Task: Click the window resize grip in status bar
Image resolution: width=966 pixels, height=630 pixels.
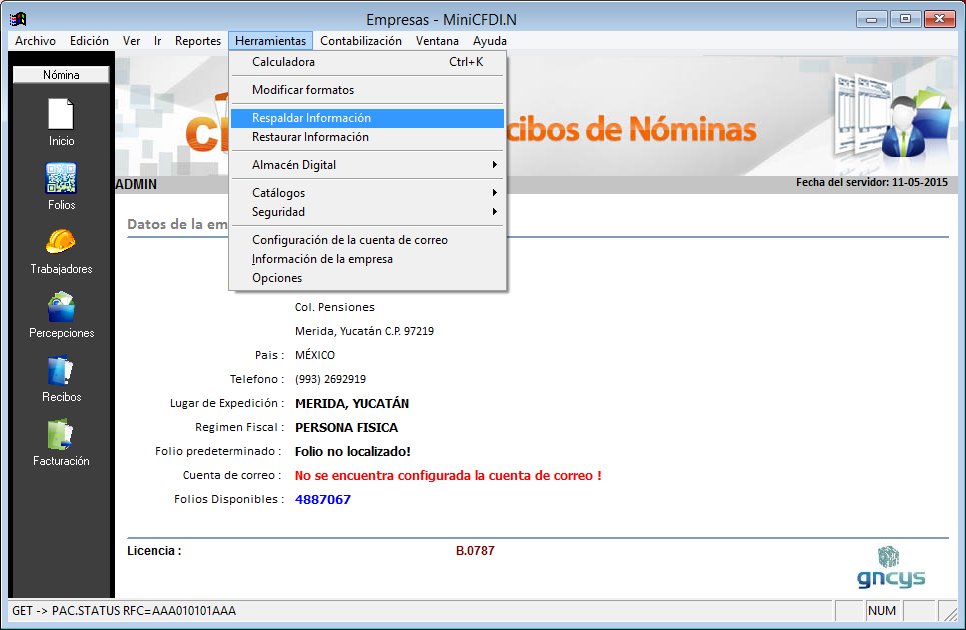Action: click(951, 613)
